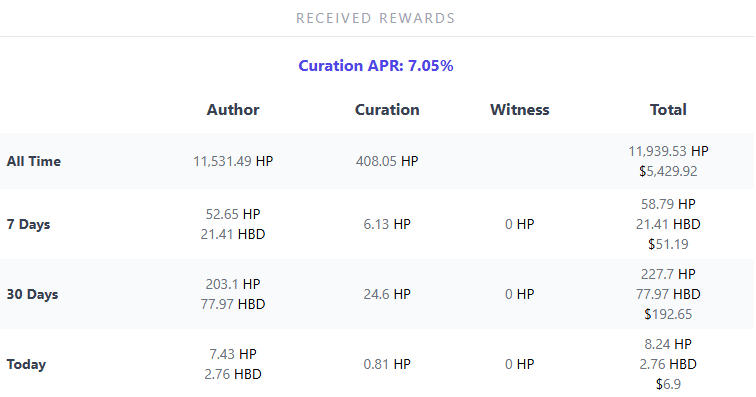Click the $51.19 seven-day total value
The height and width of the screenshot is (397, 756).
(x=668, y=244)
